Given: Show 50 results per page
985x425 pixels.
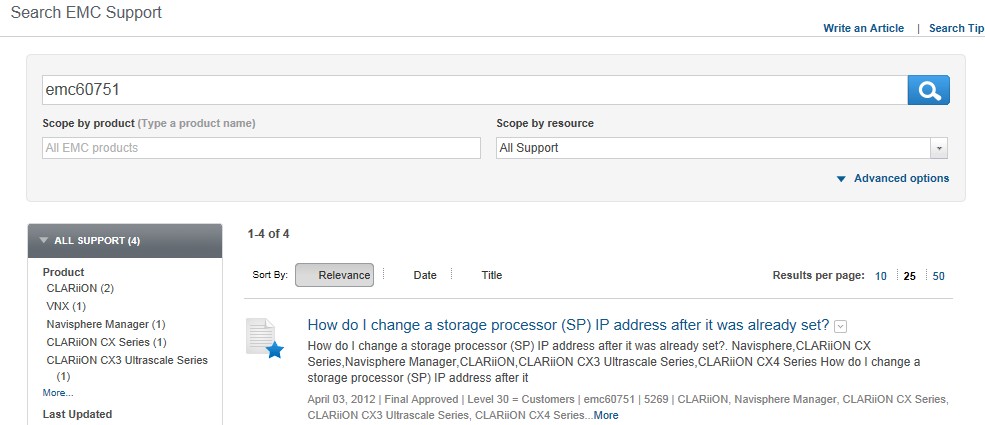Looking at the screenshot, I should (x=939, y=276).
